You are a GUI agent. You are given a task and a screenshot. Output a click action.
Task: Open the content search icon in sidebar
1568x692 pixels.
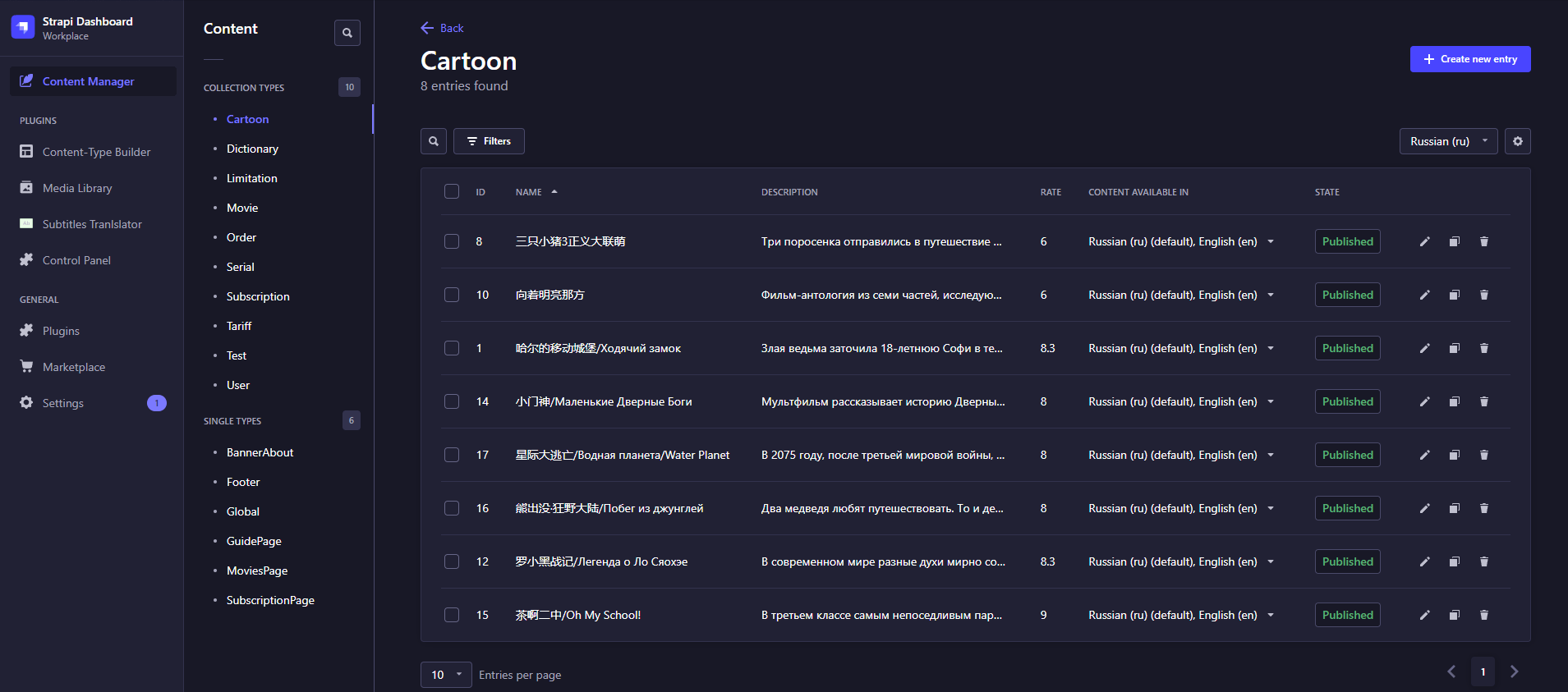(347, 33)
